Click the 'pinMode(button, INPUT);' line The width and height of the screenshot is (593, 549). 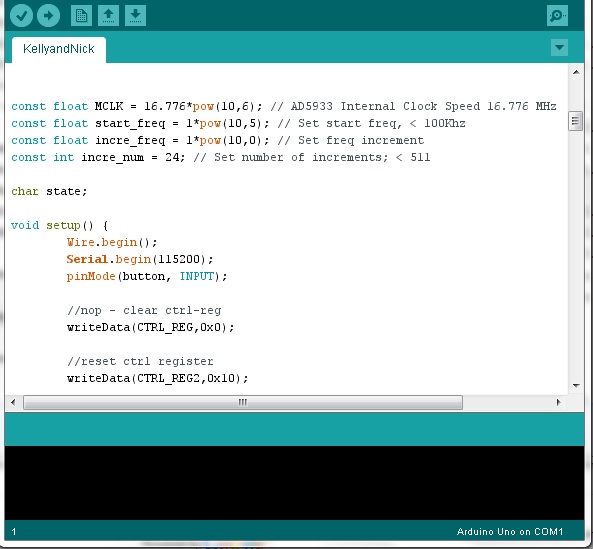(x=147, y=276)
